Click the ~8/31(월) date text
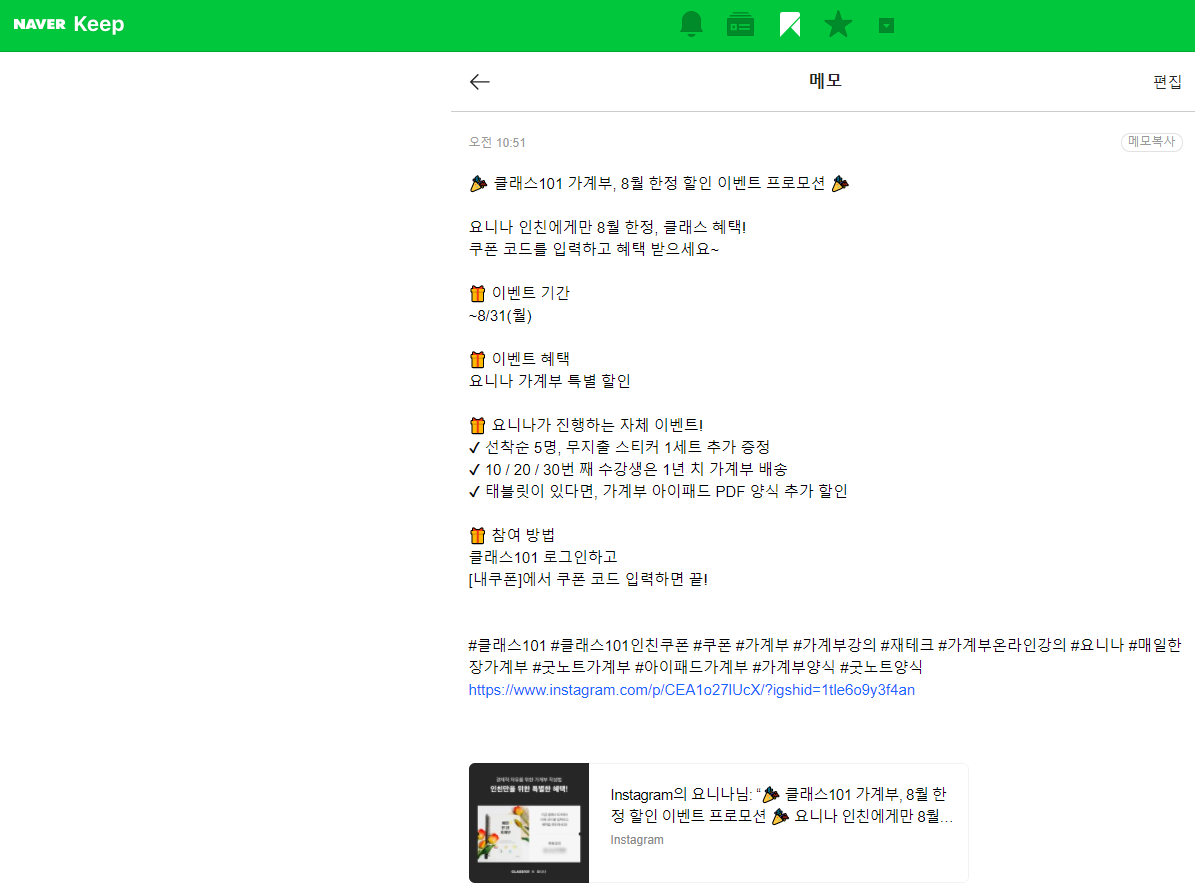The image size is (1195, 886). 500,315
